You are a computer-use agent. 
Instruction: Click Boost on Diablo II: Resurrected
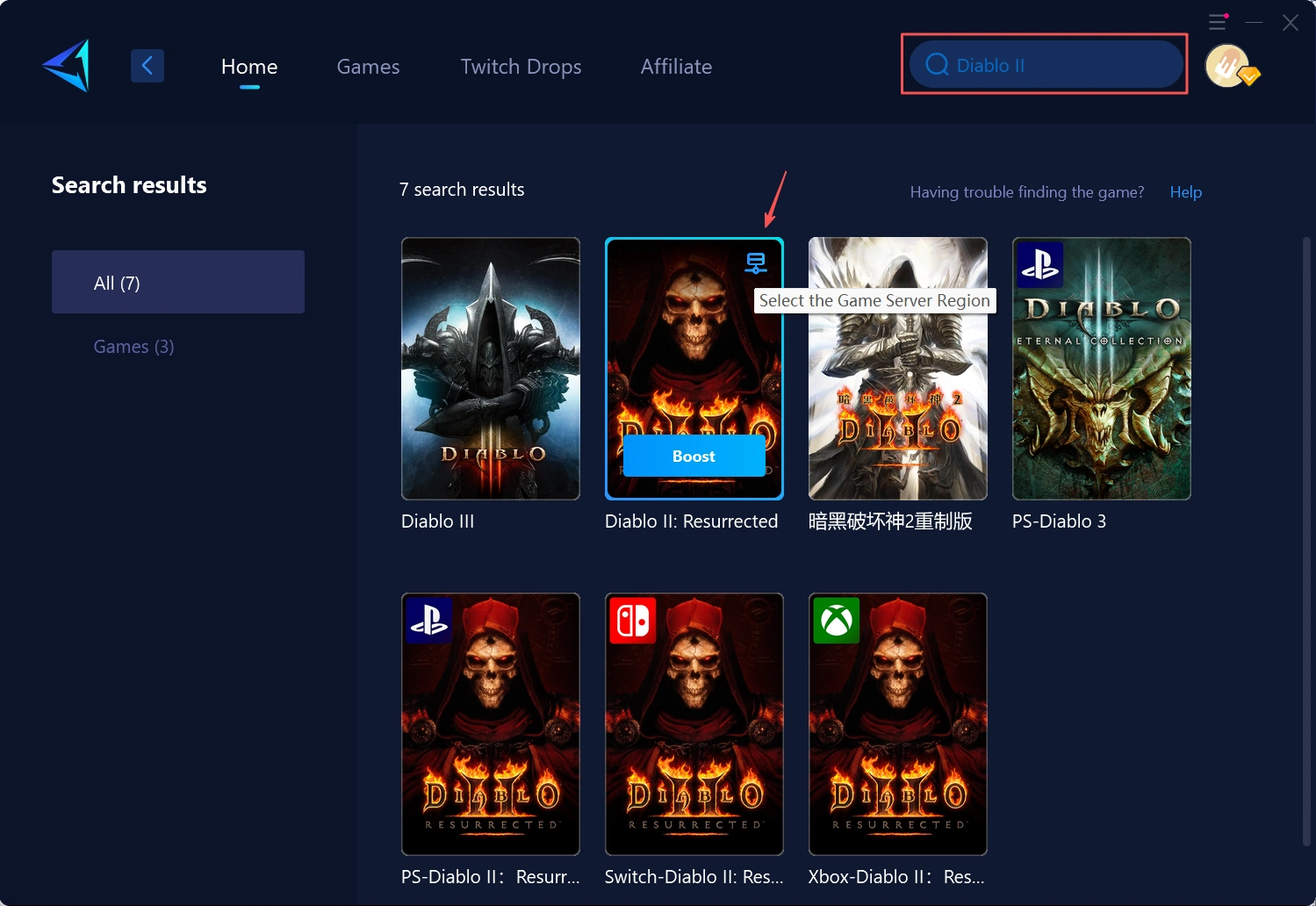click(x=694, y=456)
